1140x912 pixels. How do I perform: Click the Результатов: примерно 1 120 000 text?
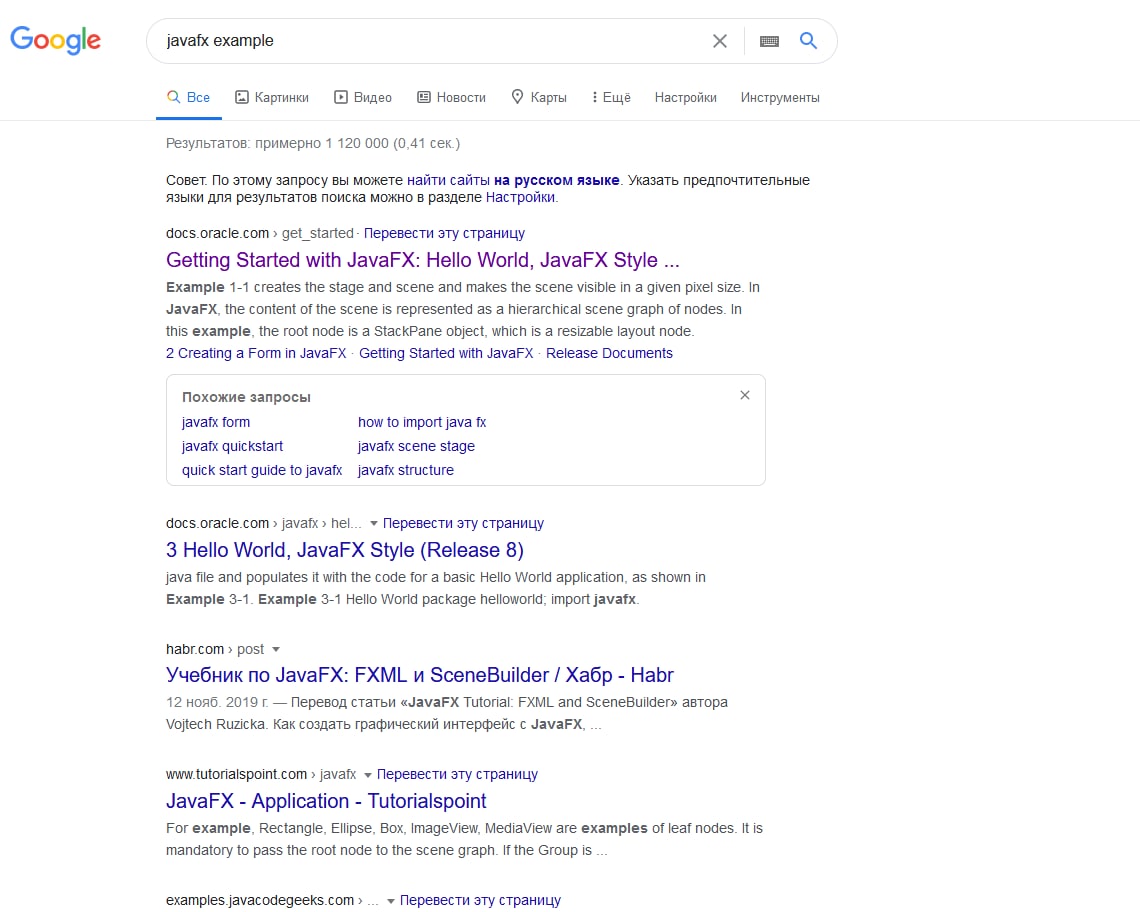click(x=313, y=143)
